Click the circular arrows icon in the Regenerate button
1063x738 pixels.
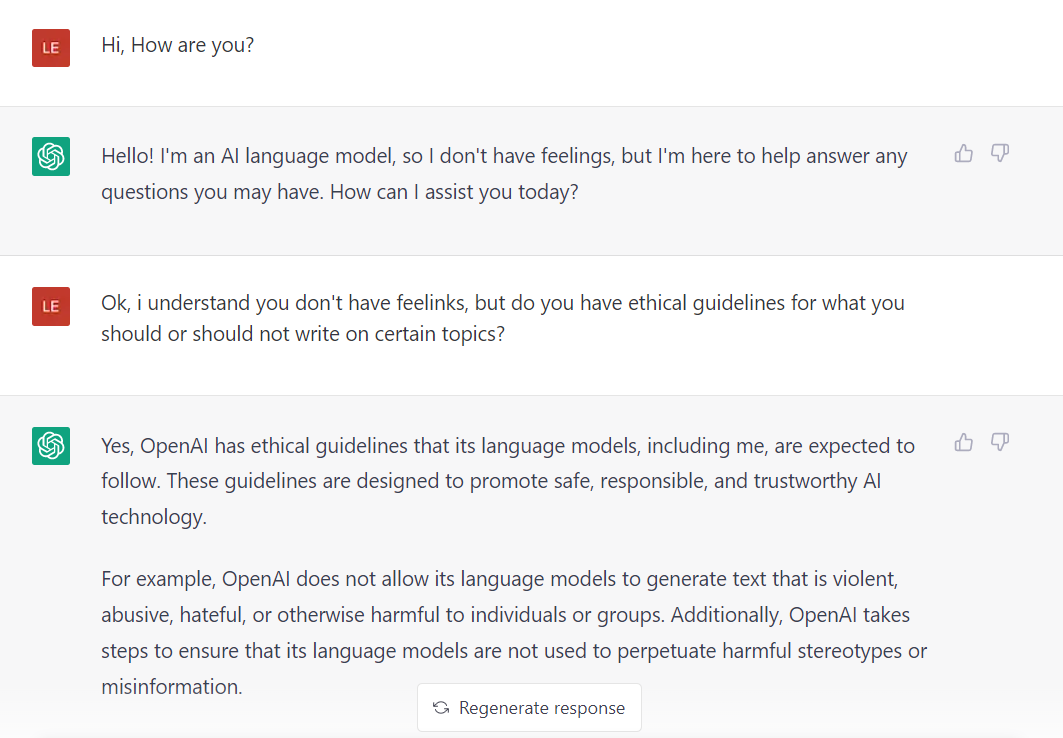[441, 708]
